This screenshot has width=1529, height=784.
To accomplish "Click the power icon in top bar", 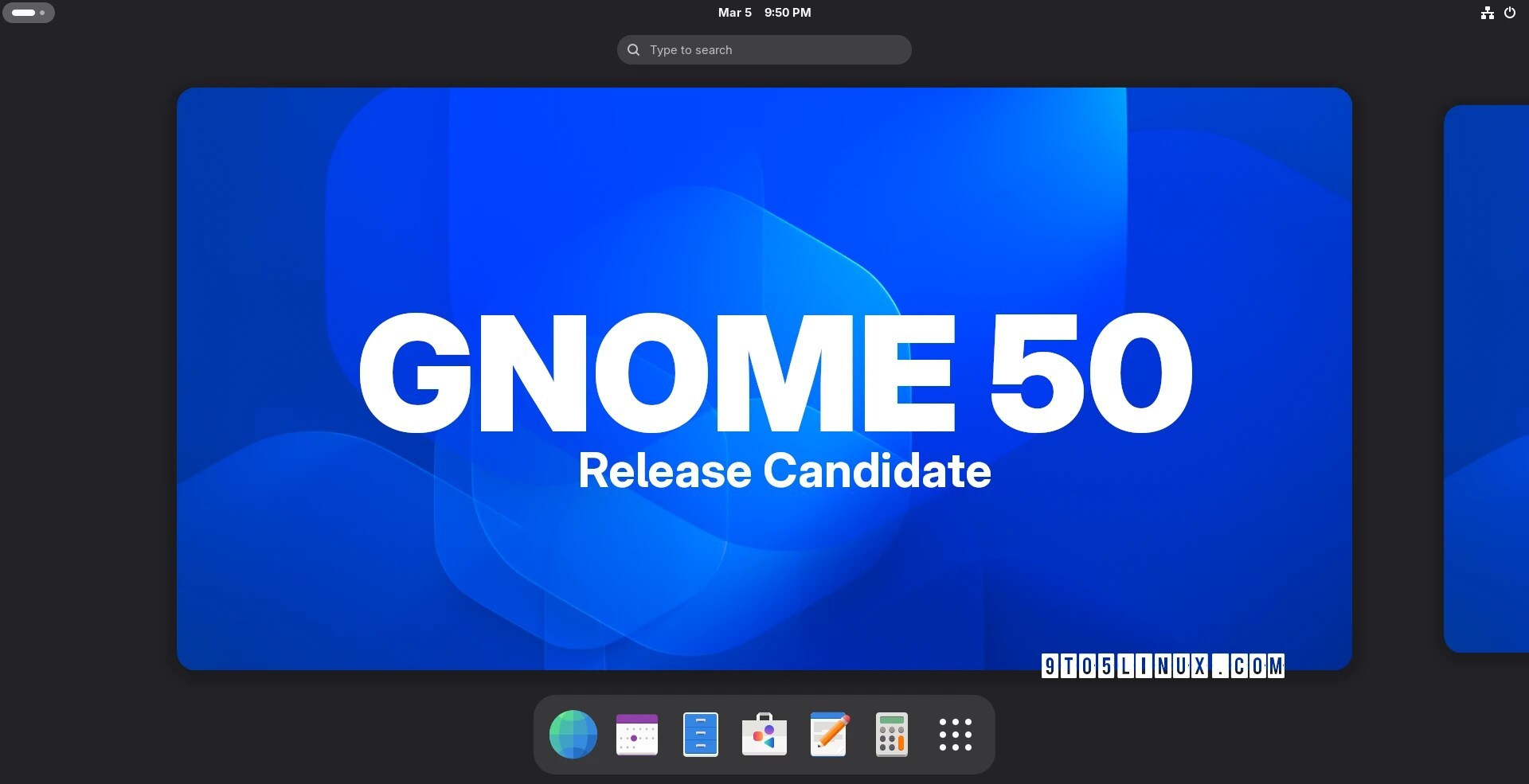I will (1509, 13).
